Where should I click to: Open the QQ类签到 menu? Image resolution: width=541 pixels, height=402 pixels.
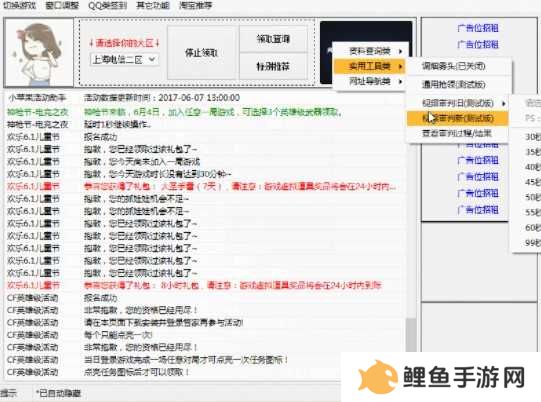107,6
